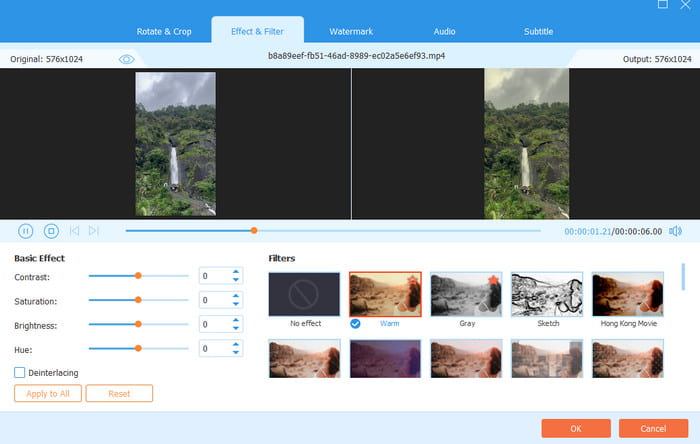
Task: Select the Warm filter thumbnail
Action: pyautogui.click(x=385, y=294)
